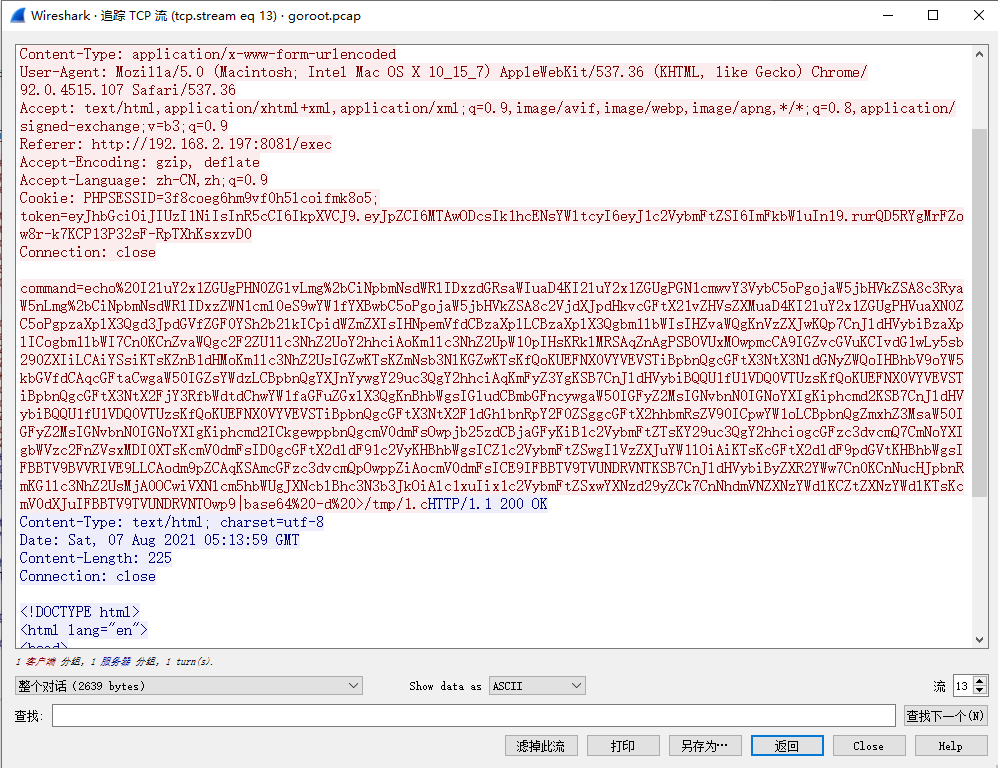The image size is (998, 768).
Task: Click the Connection: close request header line
Action: click(87, 252)
